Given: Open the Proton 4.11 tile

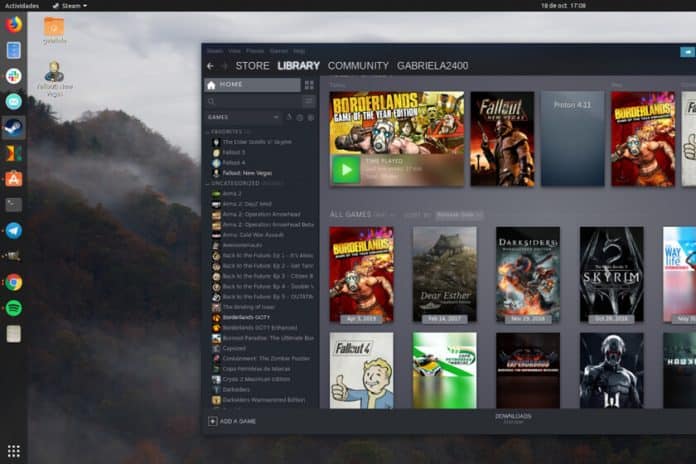Looking at the screenshot, I should (573, 139).
